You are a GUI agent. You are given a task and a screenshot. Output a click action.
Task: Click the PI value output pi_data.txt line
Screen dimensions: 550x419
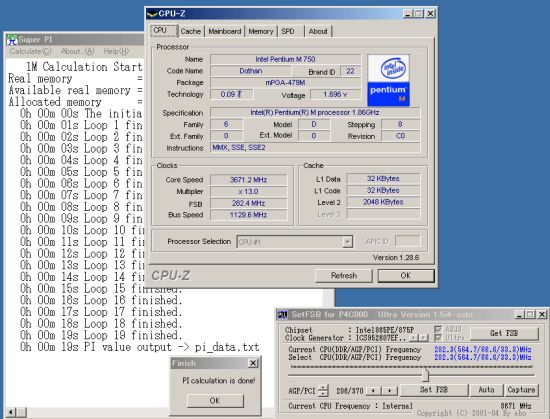tap(140, 347)
